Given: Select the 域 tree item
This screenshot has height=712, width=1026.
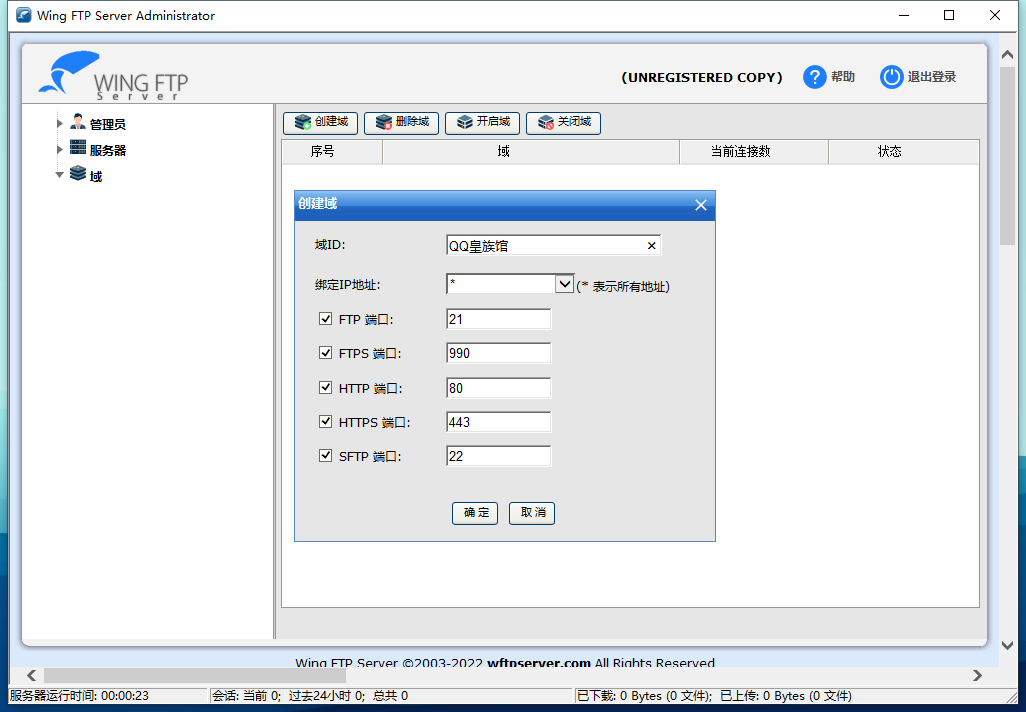Looking at the screenshot, I should pyautogui.click(x=96, y=176).
